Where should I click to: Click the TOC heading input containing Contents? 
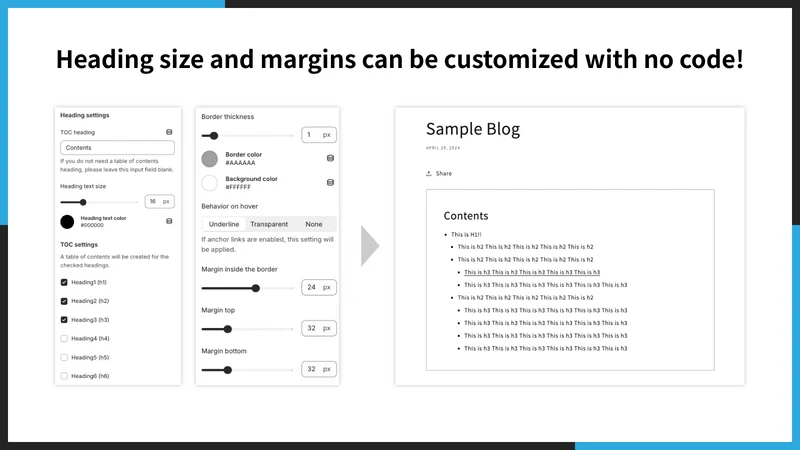tap(117, 147)
